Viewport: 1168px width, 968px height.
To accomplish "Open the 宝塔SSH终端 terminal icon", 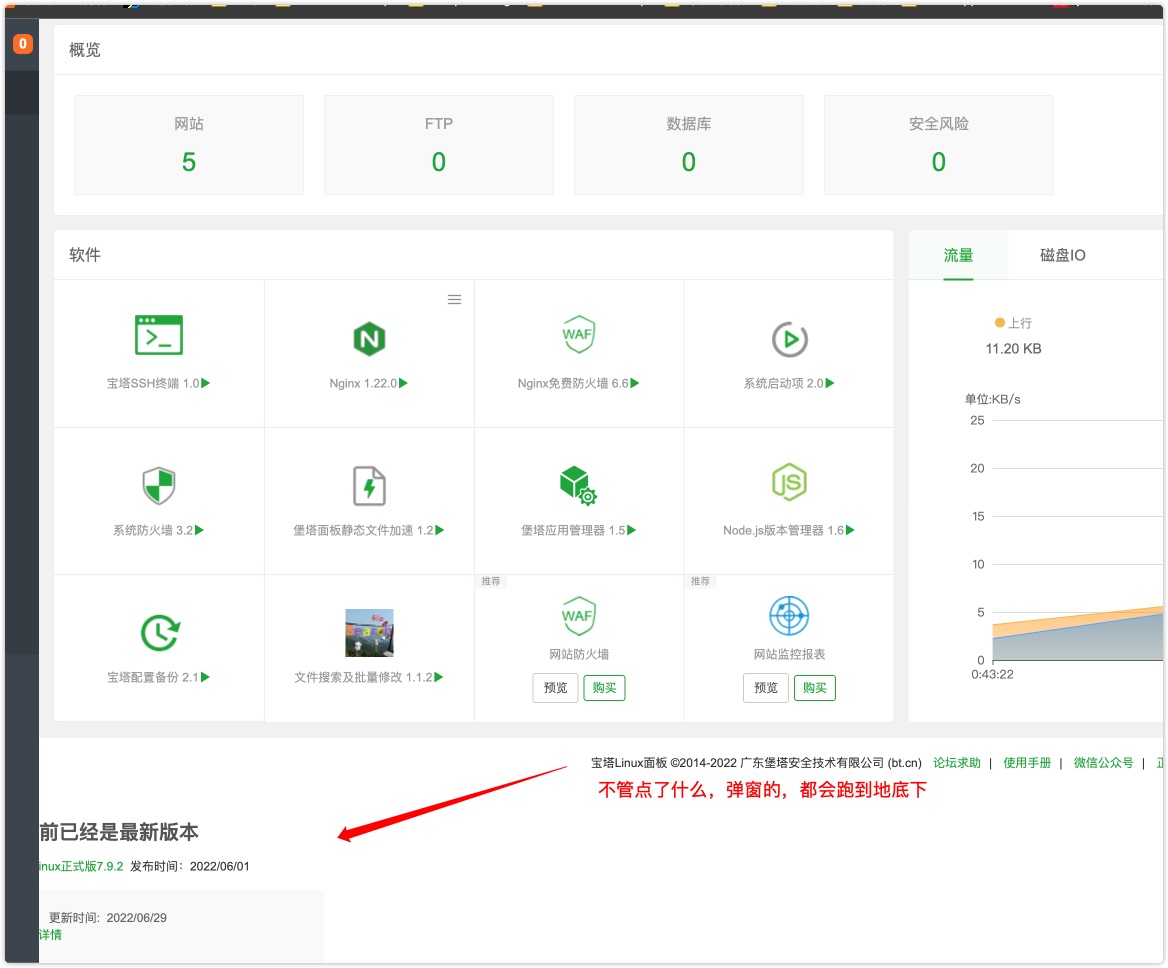I will [x=159, y=335].
